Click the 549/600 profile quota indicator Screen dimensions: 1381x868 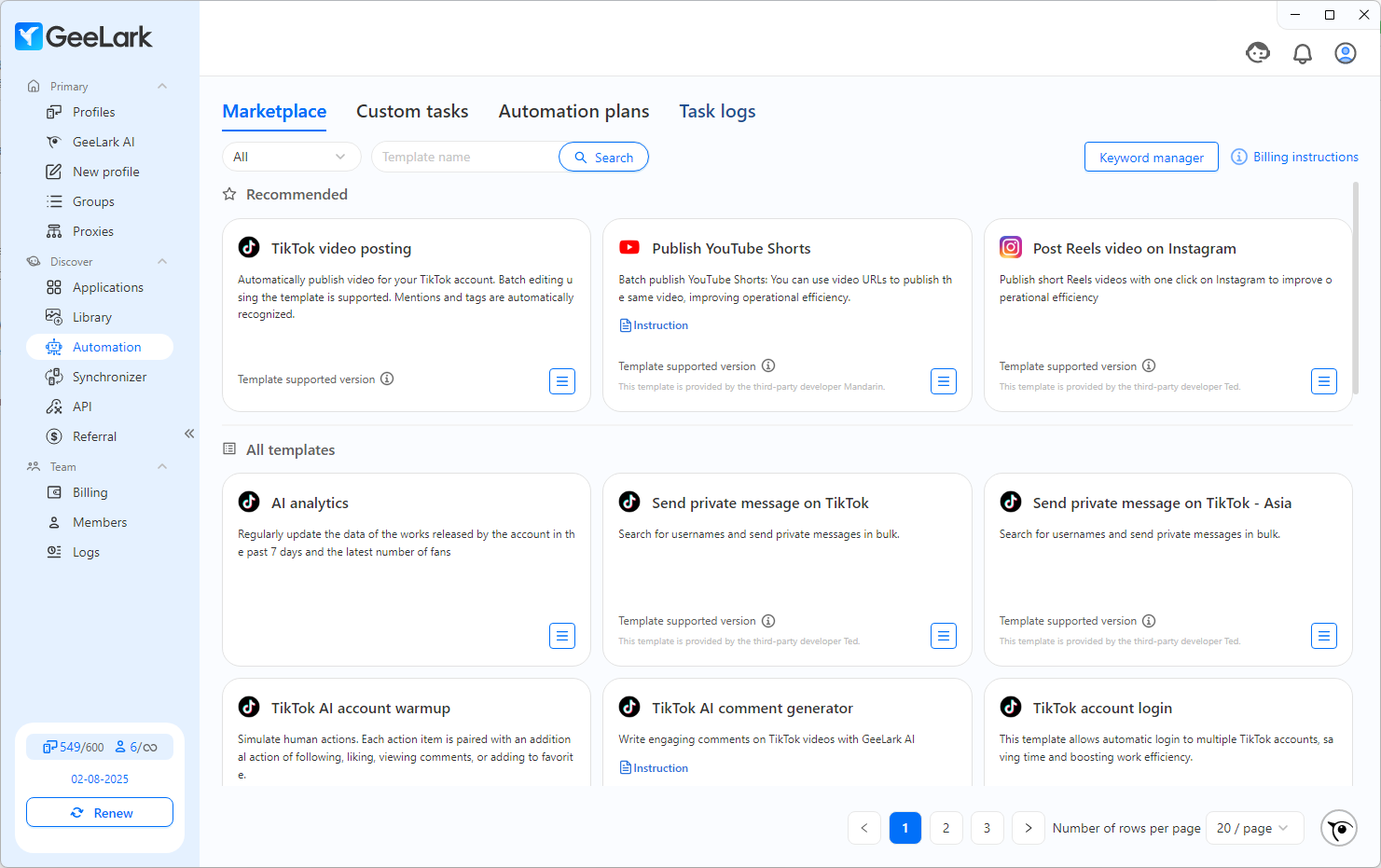(74, 747)
